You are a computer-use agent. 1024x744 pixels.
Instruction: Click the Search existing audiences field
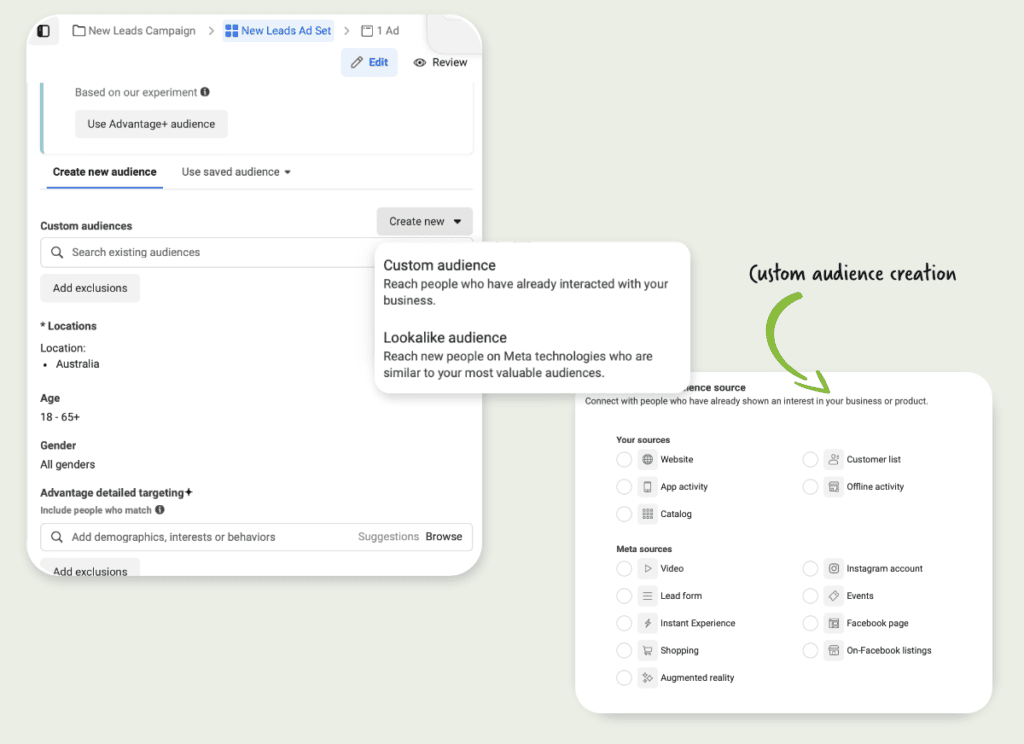pyautogui.click(x=210, y=252)
